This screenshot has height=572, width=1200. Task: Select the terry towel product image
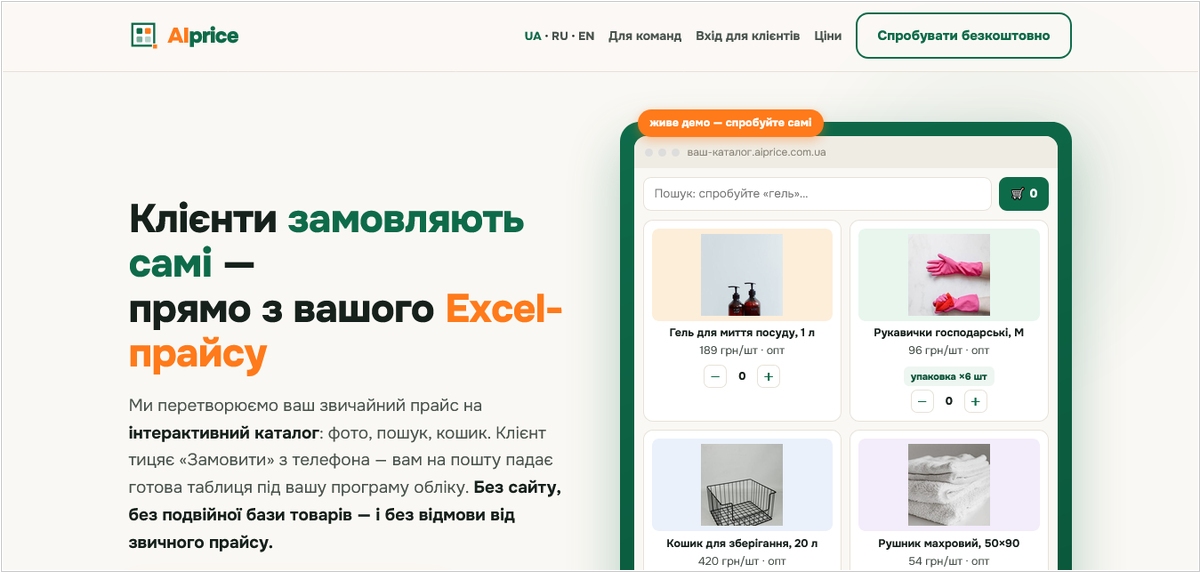tap(949, 485)
